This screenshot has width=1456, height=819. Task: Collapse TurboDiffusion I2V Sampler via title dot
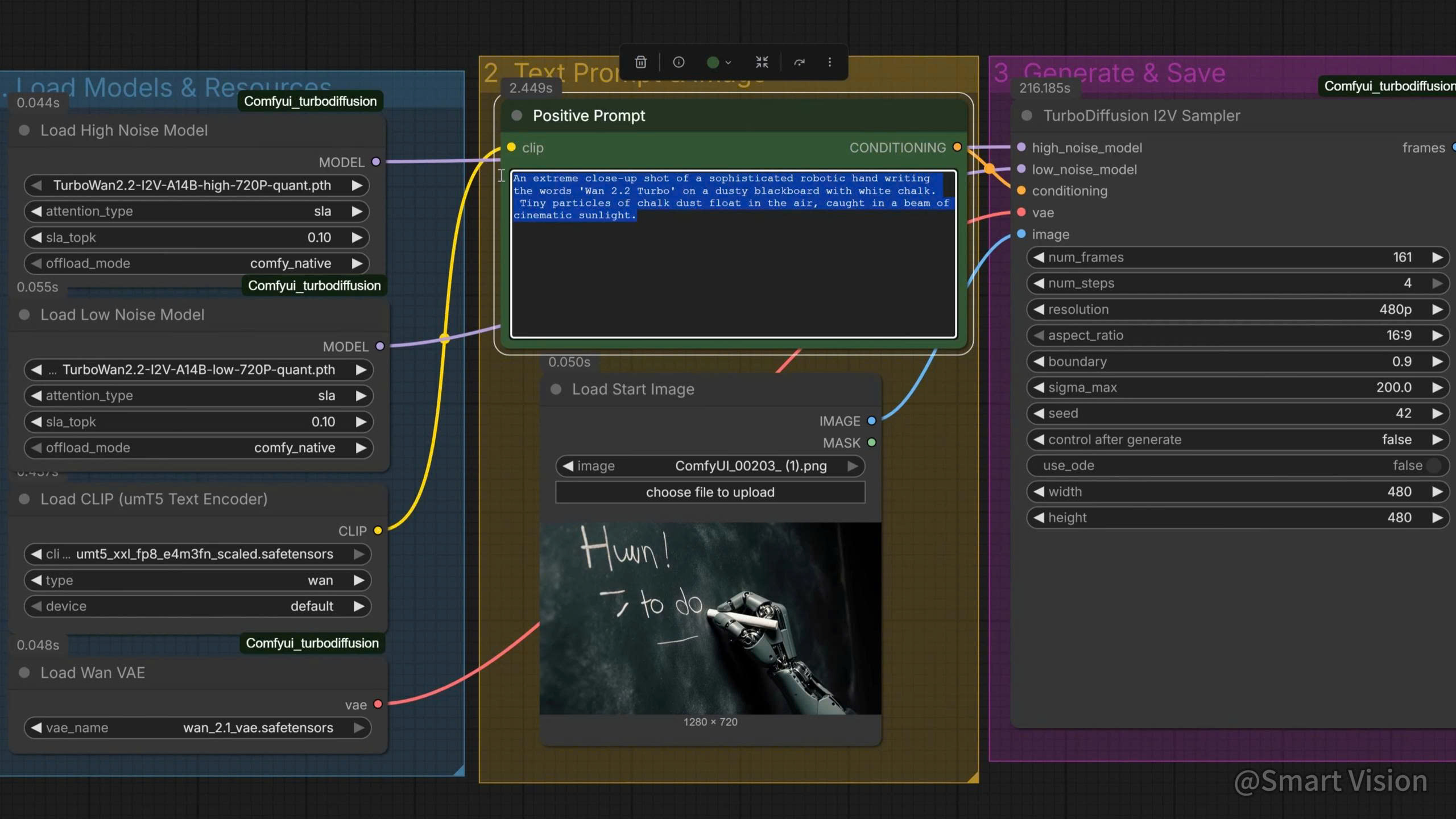click(1027, 115)
